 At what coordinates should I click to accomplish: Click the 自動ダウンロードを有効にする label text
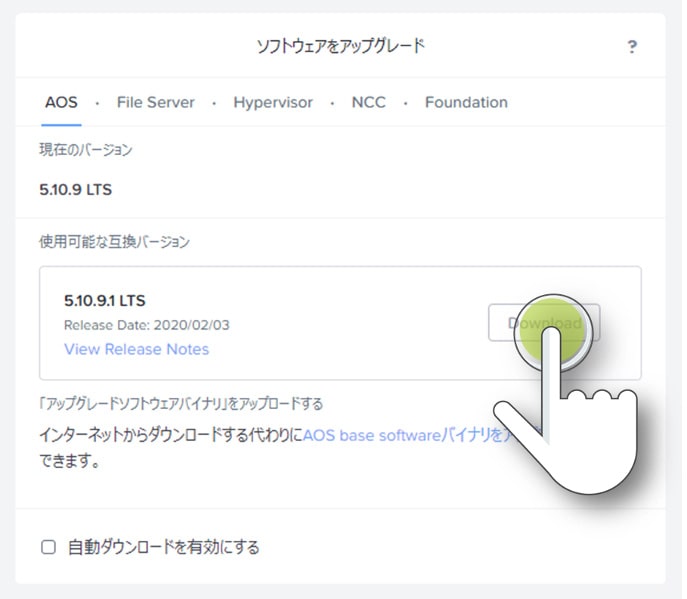pos(164,547)
